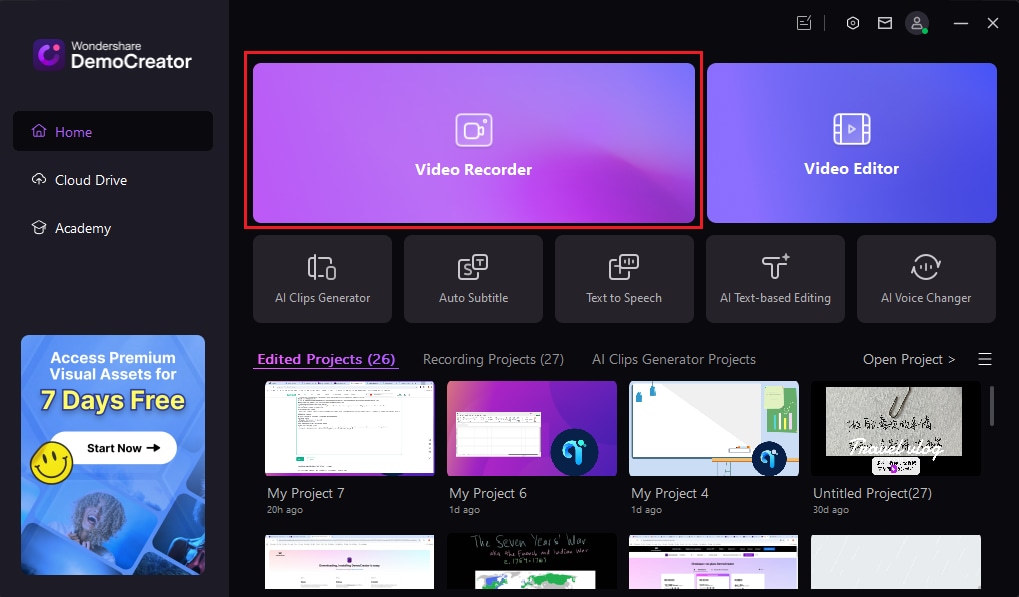Screen dimensions: 1019x597
Task: Click the projects list scrollbar
Action: pyautogui.click(x=992, y=406)
